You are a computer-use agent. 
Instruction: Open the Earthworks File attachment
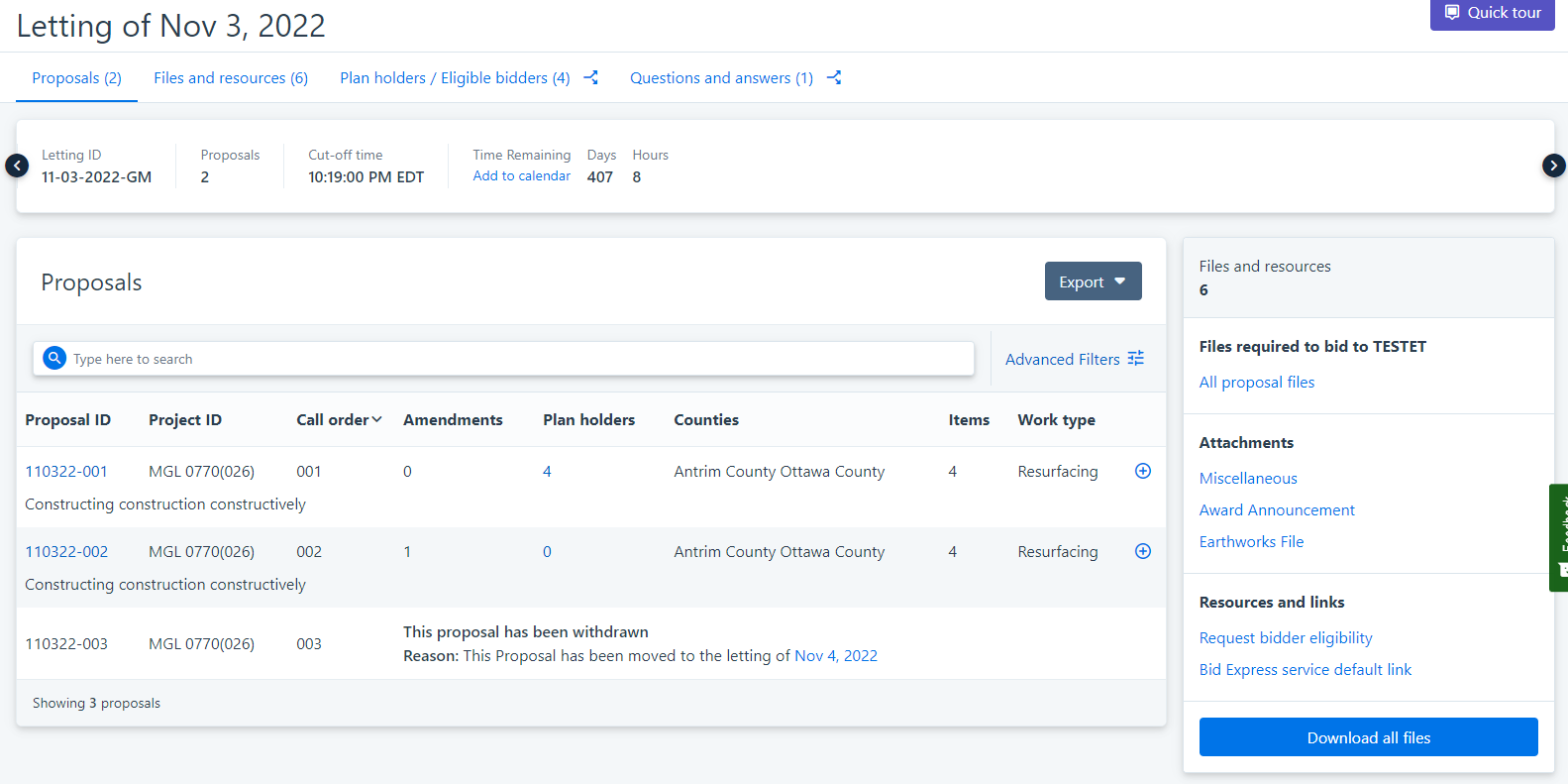pos(1251,542)
